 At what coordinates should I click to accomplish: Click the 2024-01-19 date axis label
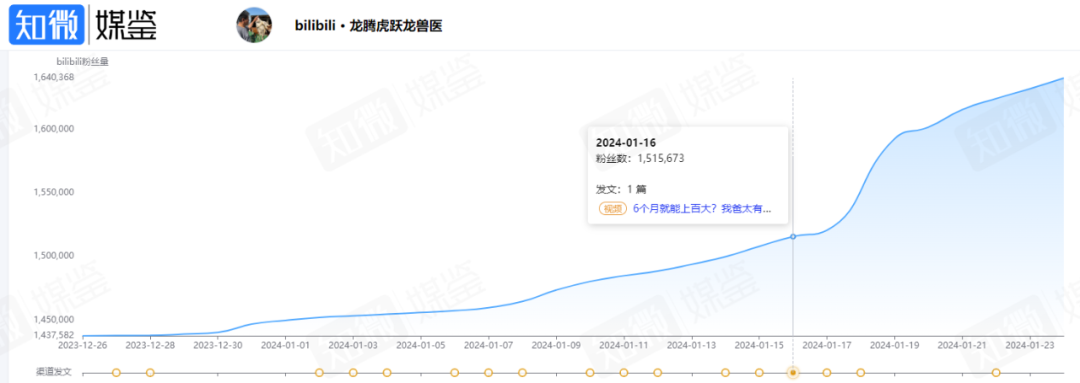point(894,344)
